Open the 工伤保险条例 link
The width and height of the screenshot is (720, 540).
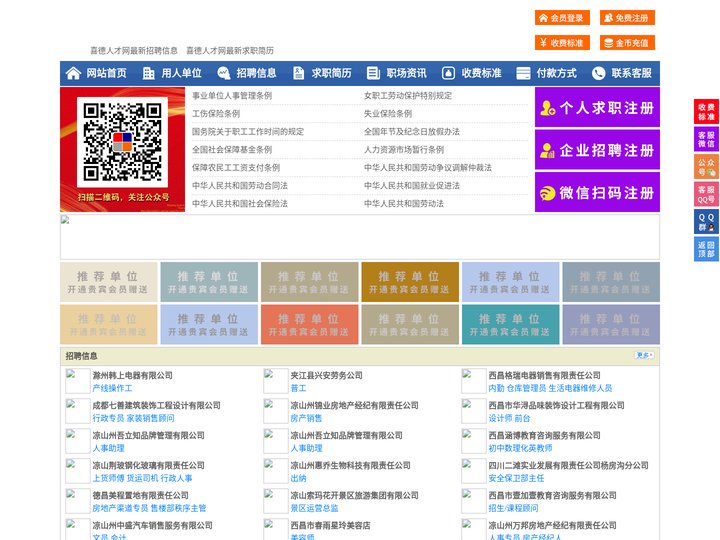pos(216,113)
